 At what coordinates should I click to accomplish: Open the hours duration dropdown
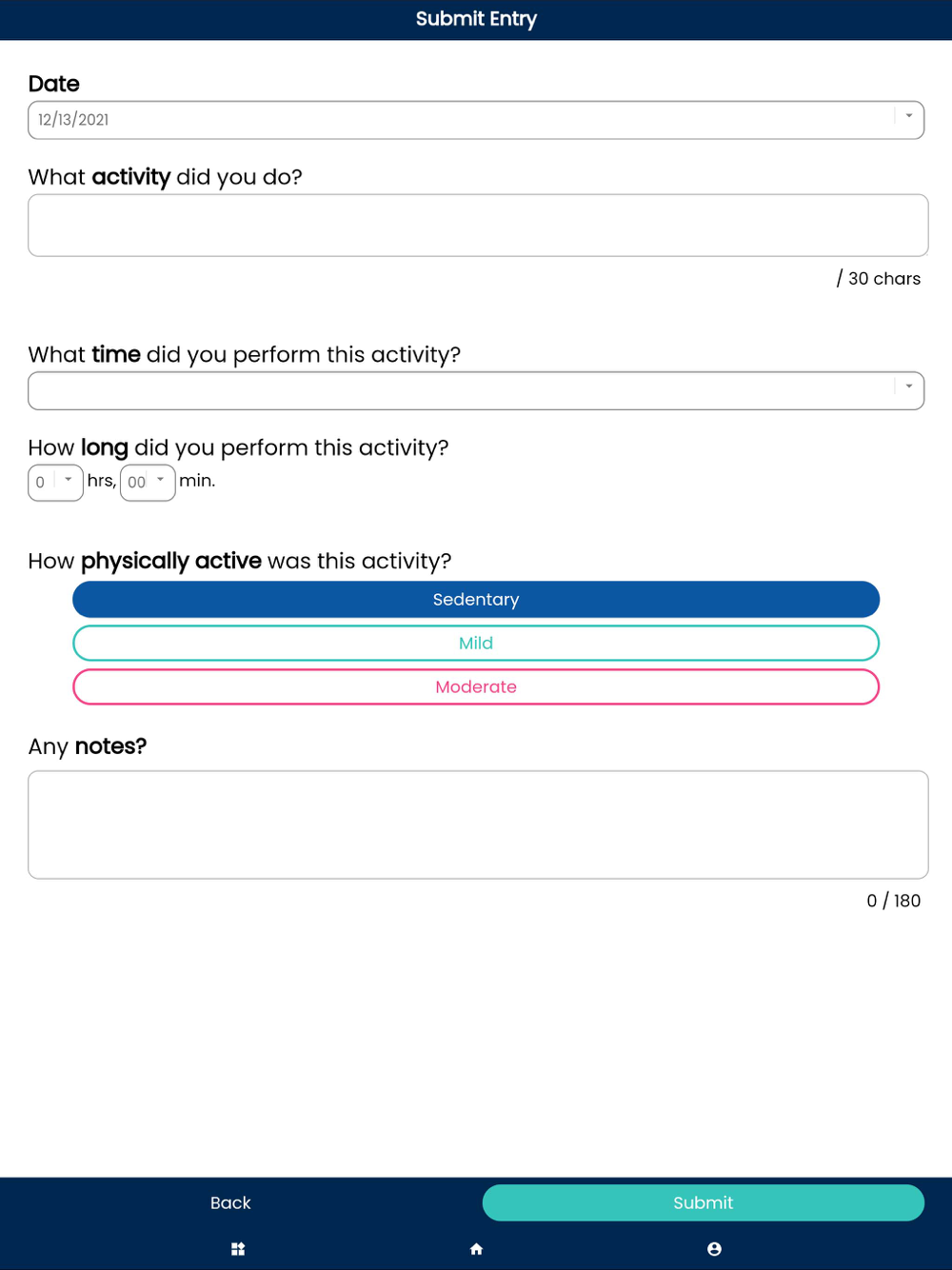[x=43, y=482]
